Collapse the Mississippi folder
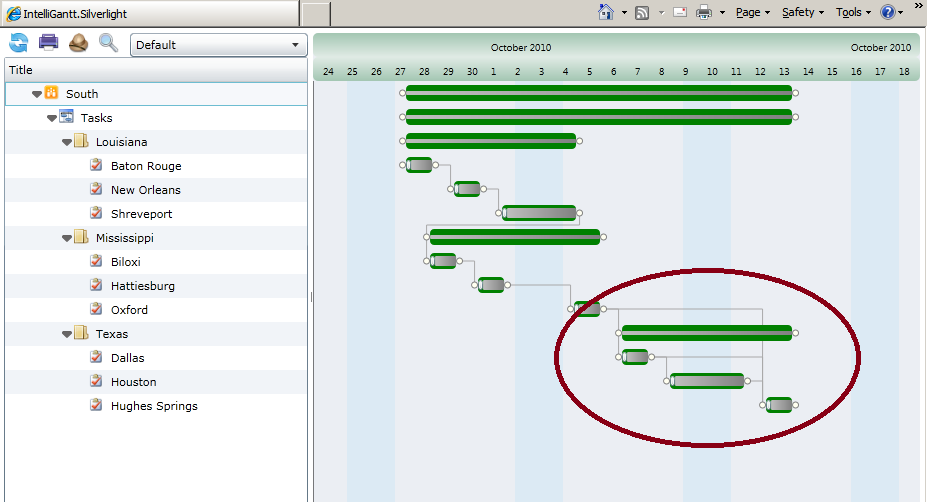 (67, 238)
